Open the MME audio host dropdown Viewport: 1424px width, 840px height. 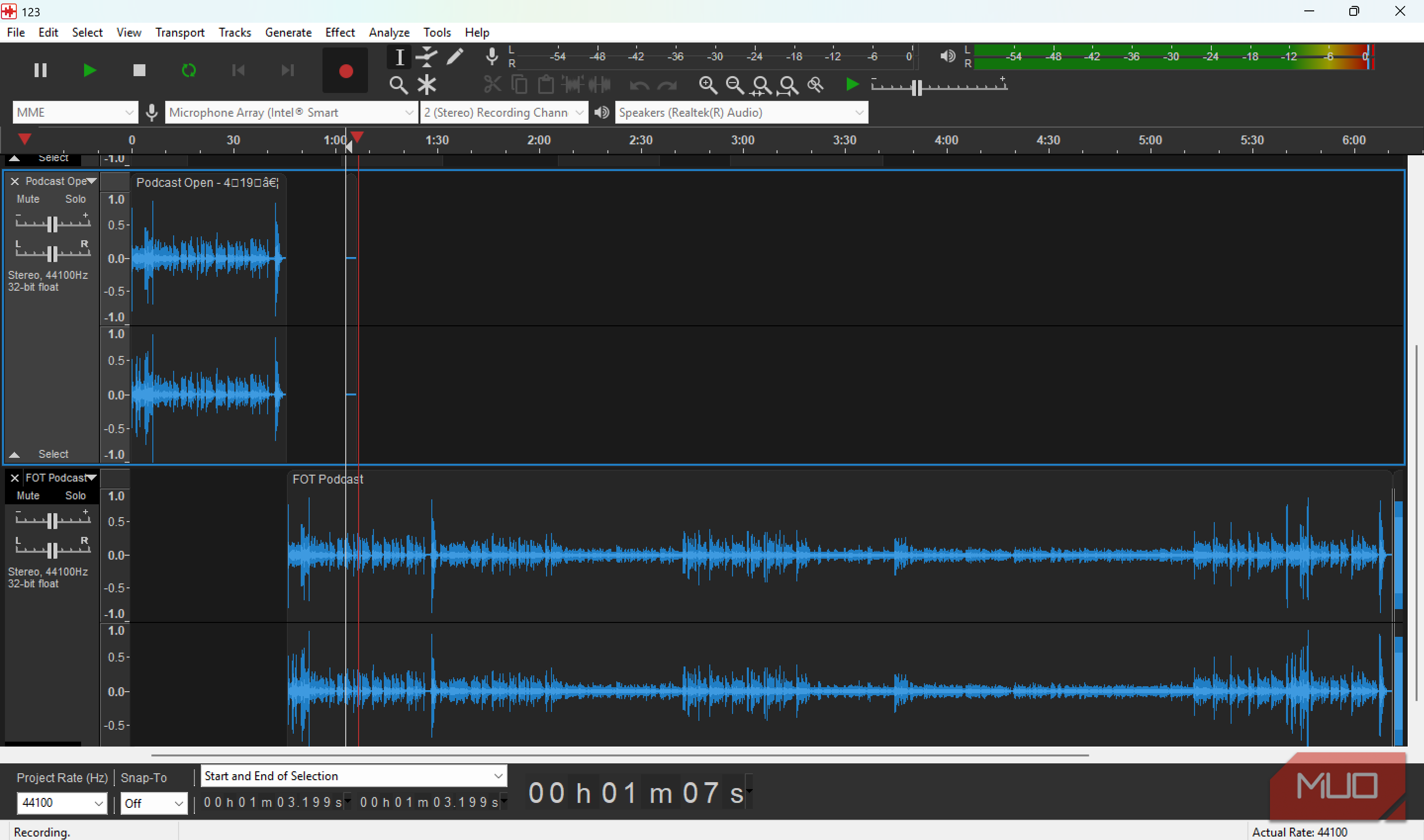pyautogui.click(x=75, y=113)
